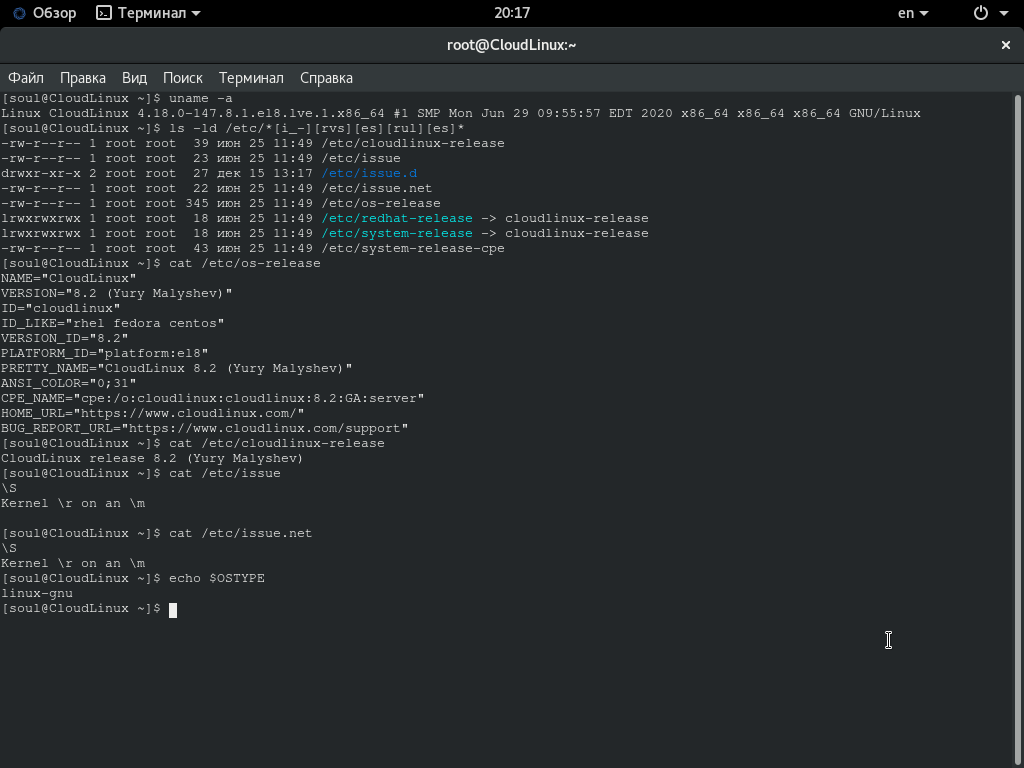The image size is (1024, 768).
Task: Click the /etc/issue.net listing entry
Action: pos(377,188)
